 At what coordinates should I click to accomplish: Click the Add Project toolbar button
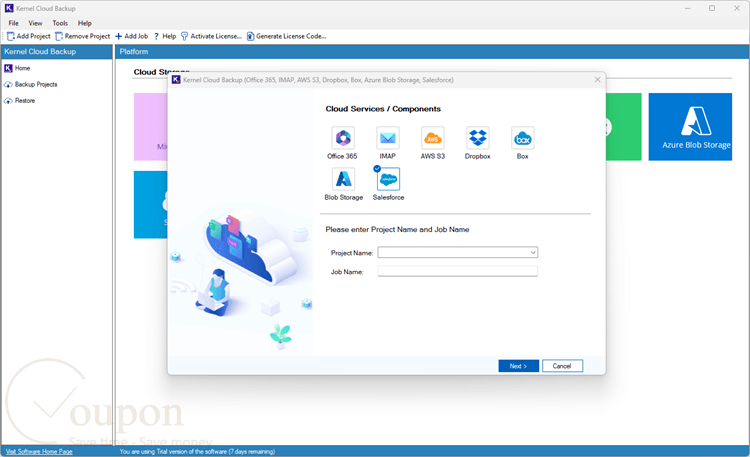coord(28,36)
